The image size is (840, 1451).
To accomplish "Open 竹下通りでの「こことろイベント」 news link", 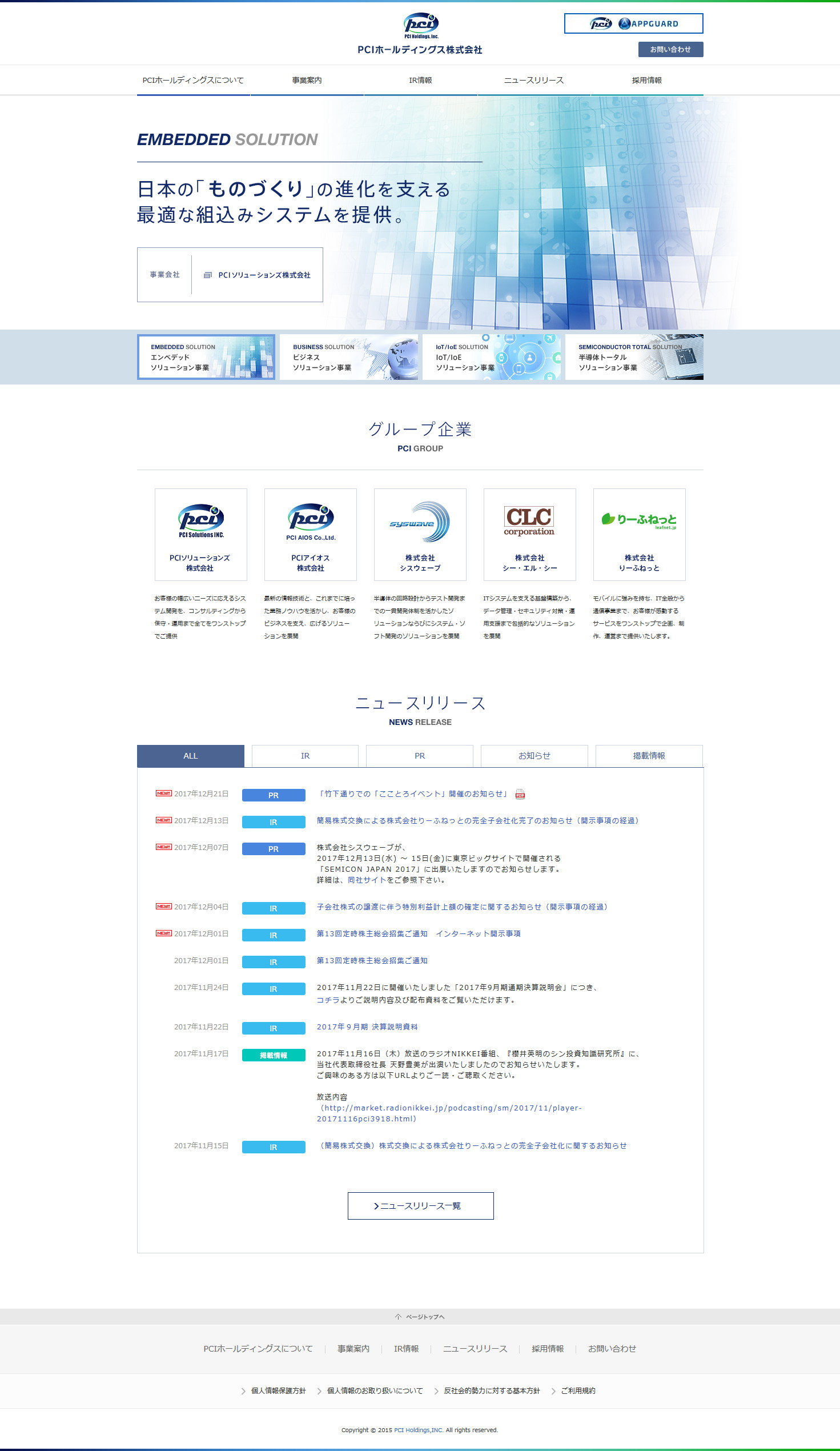I will (x=413, y=794).
